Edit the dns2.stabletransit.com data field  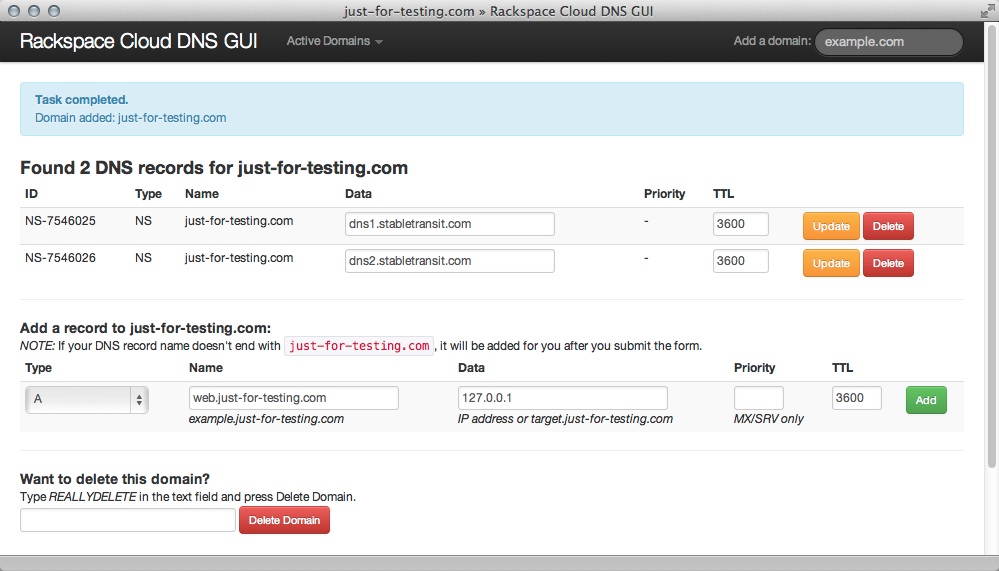[x=450, y=261]
